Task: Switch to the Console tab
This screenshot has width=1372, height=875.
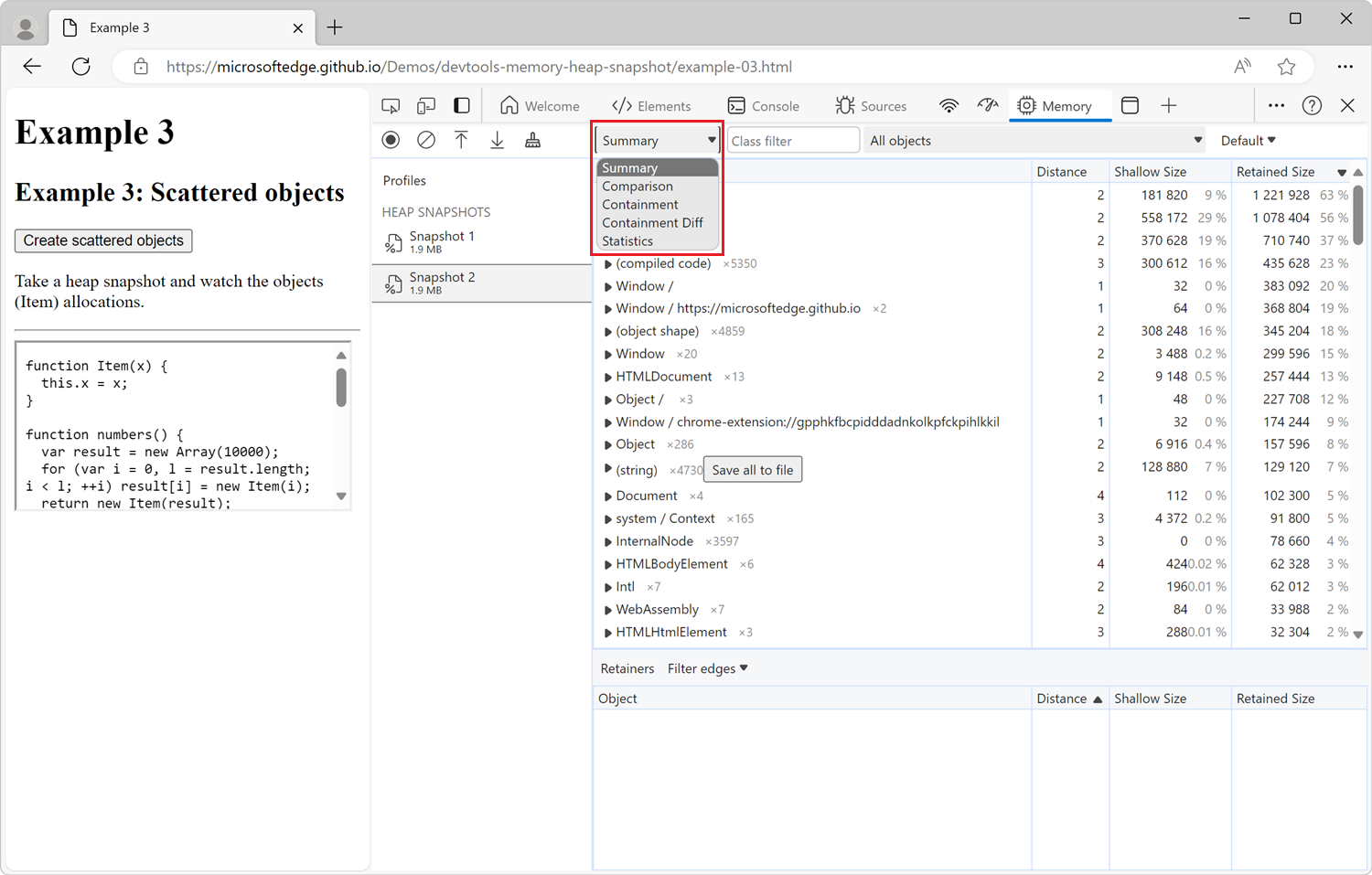Action: tap(764, 105)
